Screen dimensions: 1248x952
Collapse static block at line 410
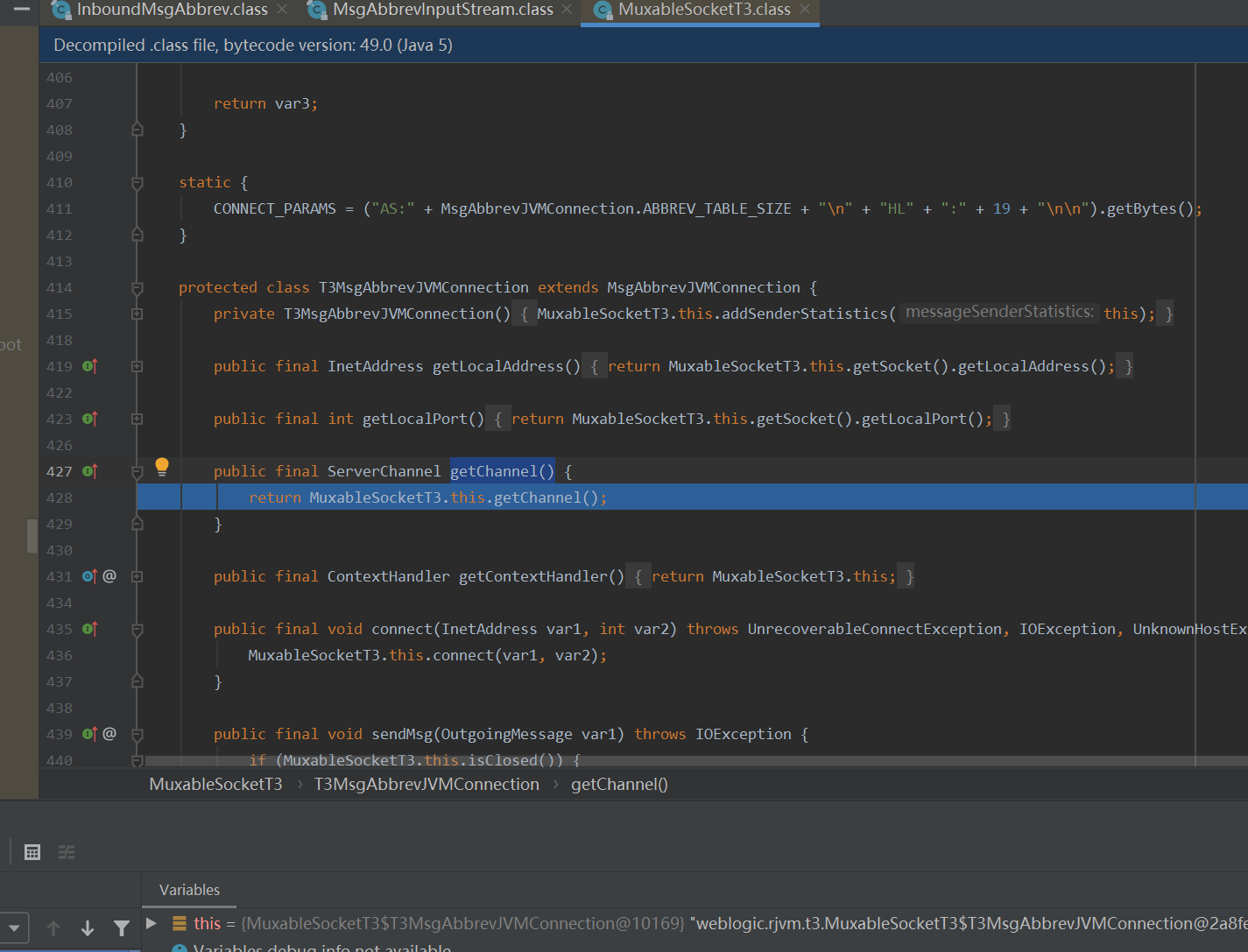click(x=137, y=183)
